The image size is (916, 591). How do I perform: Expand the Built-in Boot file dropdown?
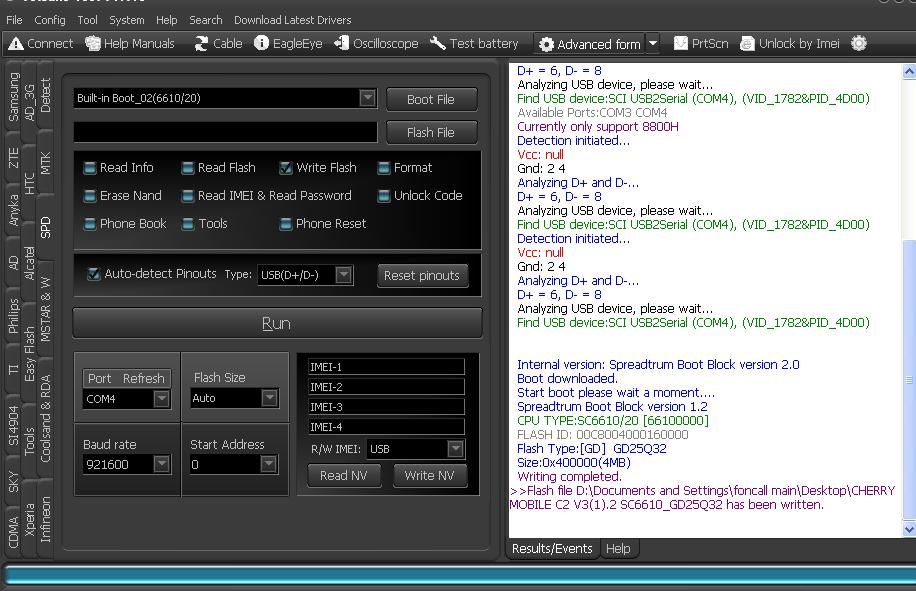(367, 98)
